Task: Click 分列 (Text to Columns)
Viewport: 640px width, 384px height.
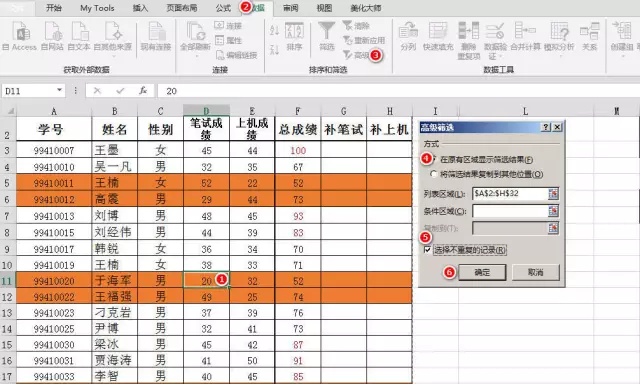Action: coord(408,36)
